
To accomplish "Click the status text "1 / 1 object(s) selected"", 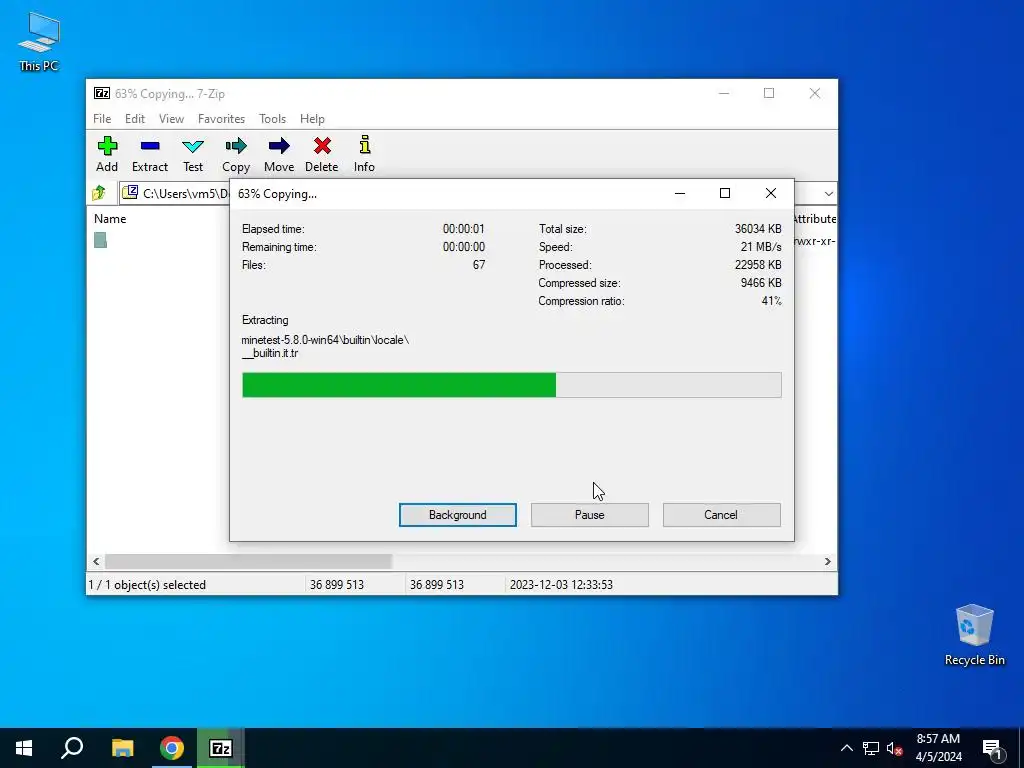I will (x=147, y=585).
